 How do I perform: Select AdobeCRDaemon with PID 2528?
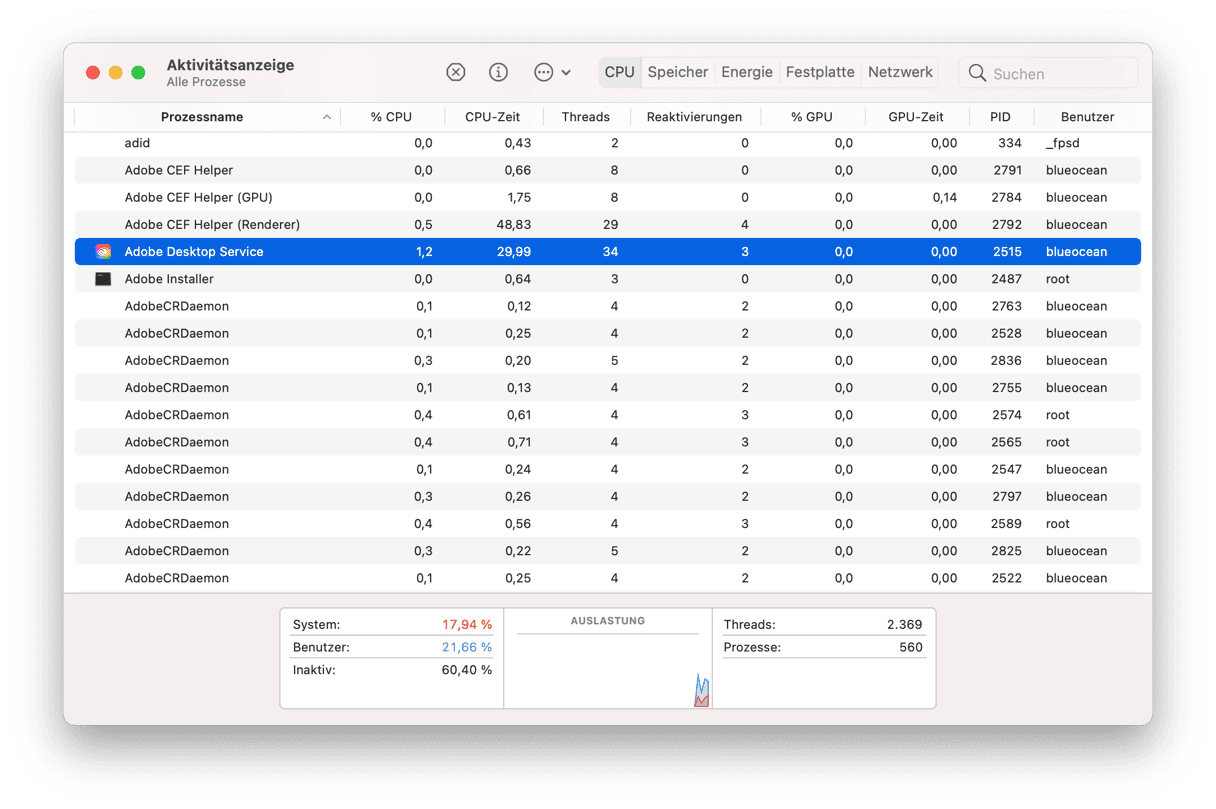(608, 333)
